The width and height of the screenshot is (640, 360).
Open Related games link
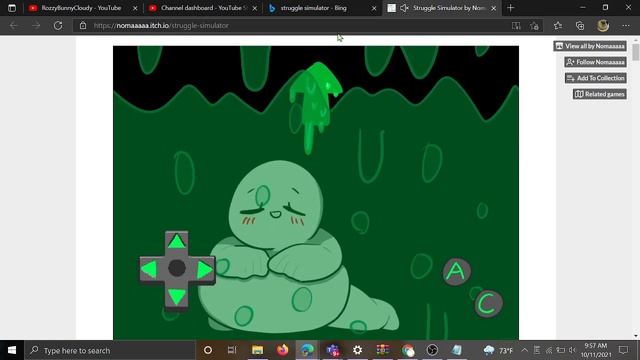click(x=599, y=94)
